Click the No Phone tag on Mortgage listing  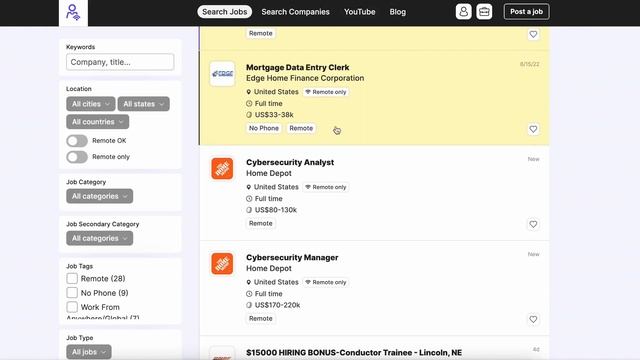264,128
